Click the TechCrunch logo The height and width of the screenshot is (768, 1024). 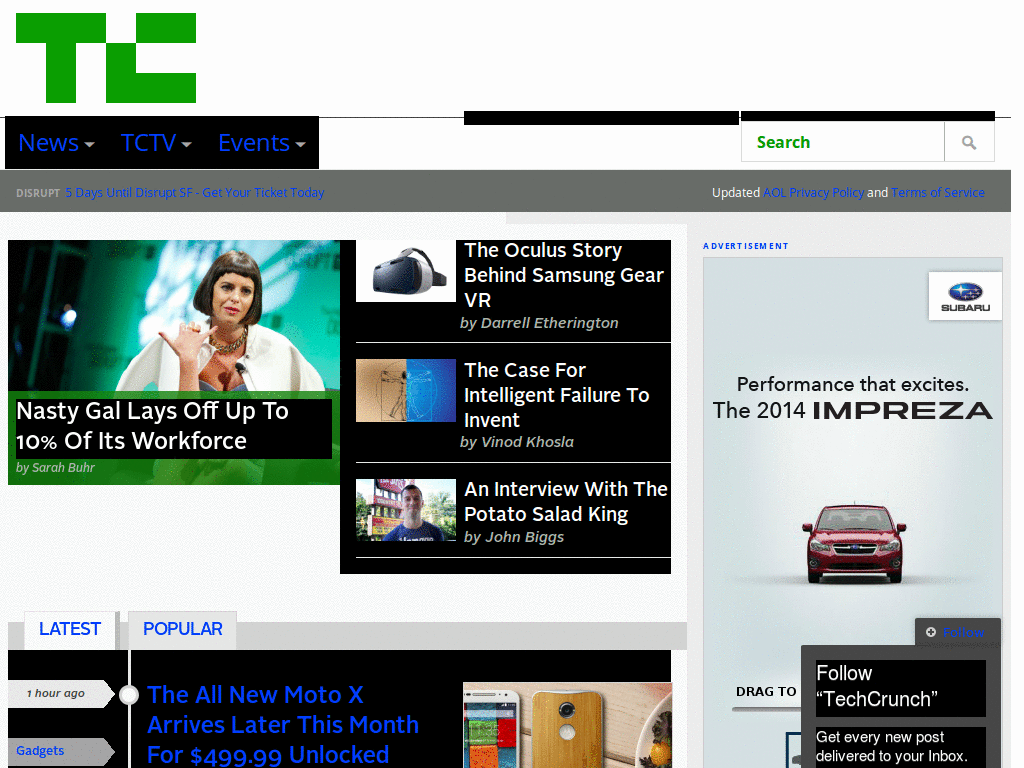(x=104, y=57)
